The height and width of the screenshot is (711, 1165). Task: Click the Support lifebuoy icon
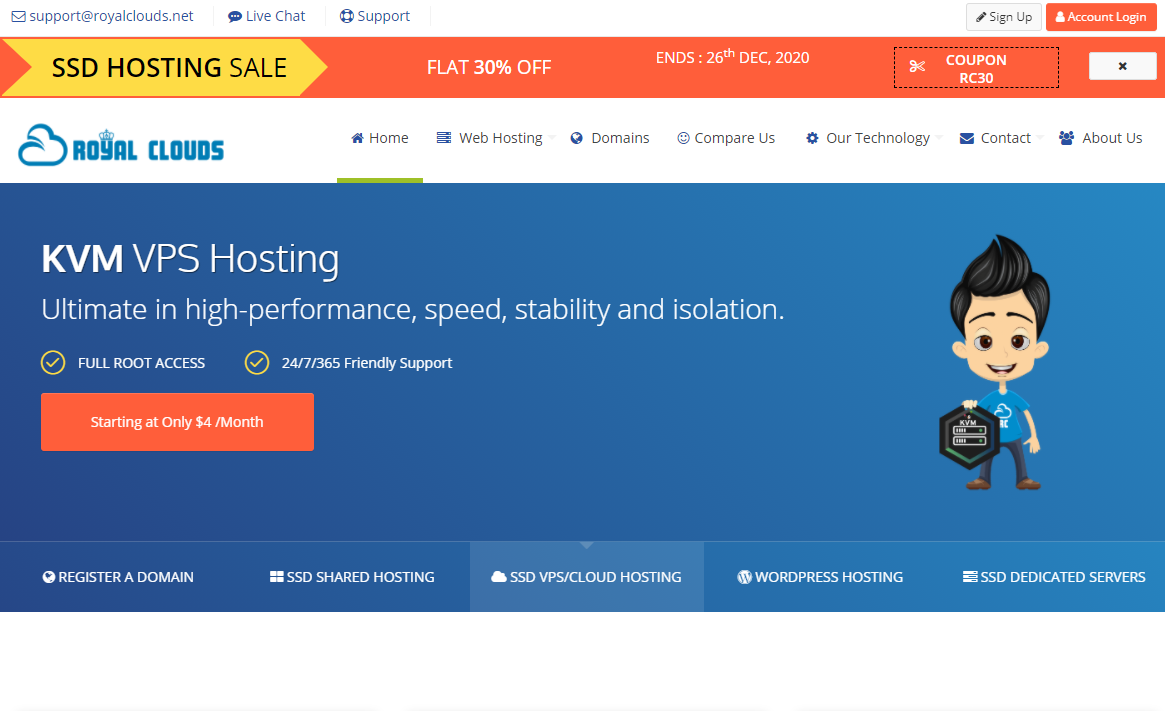tap(346, 16)
